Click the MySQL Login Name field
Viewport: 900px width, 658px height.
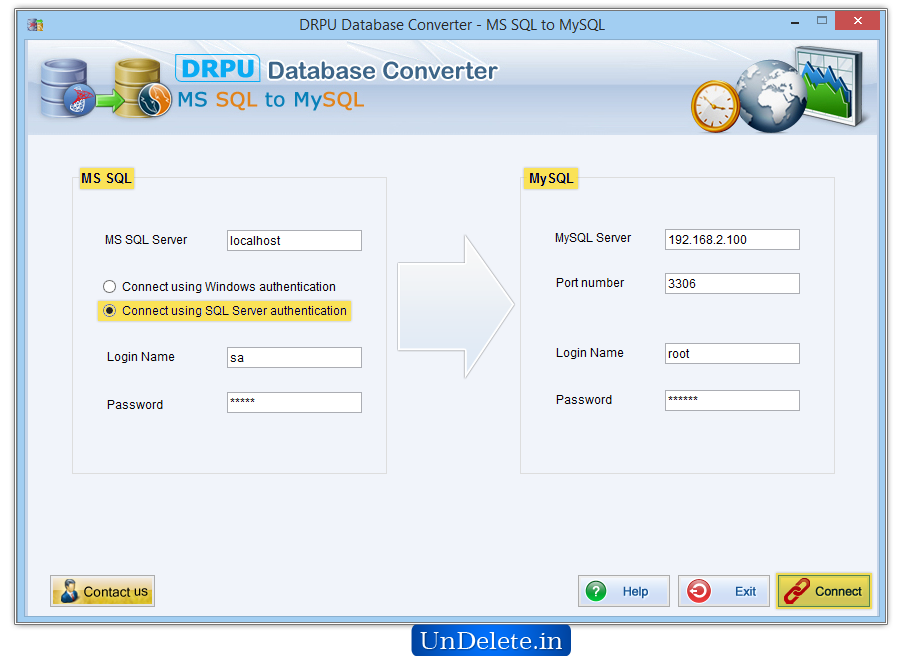[732, 354]
